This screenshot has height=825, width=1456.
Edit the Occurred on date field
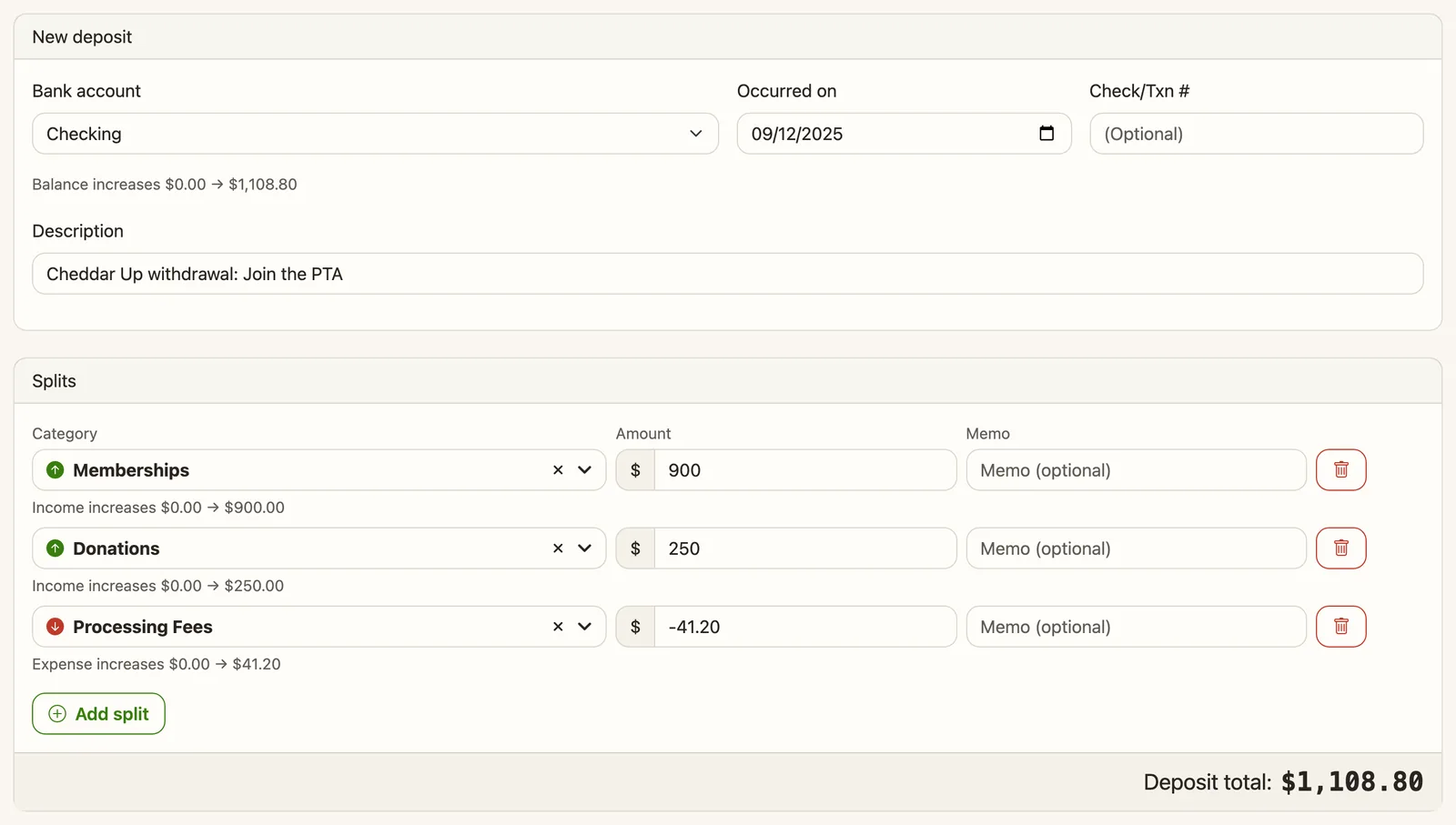click(904, 134)
